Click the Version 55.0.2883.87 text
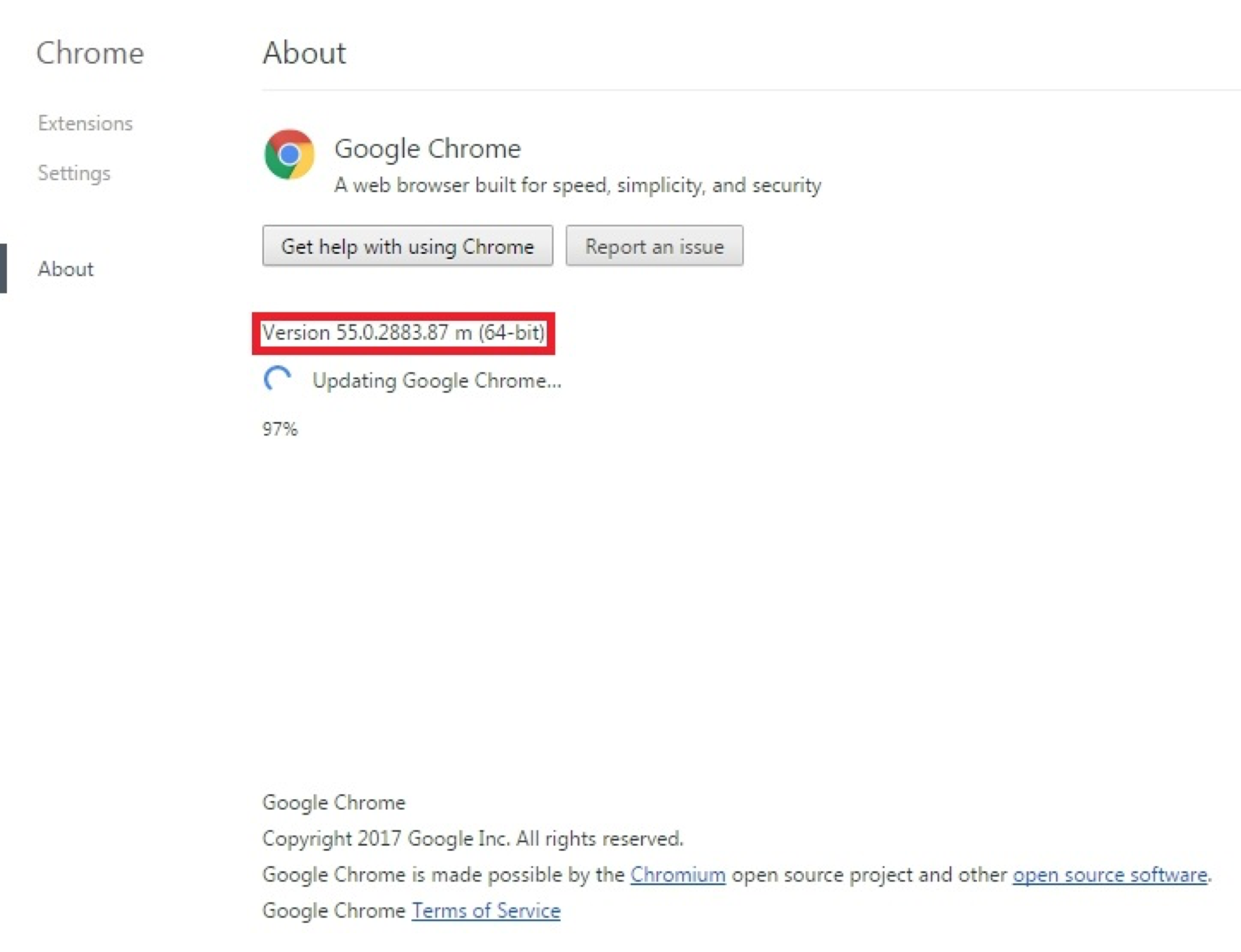The height and width of the screenshot is (952, 1241). [x=403, y=333]
